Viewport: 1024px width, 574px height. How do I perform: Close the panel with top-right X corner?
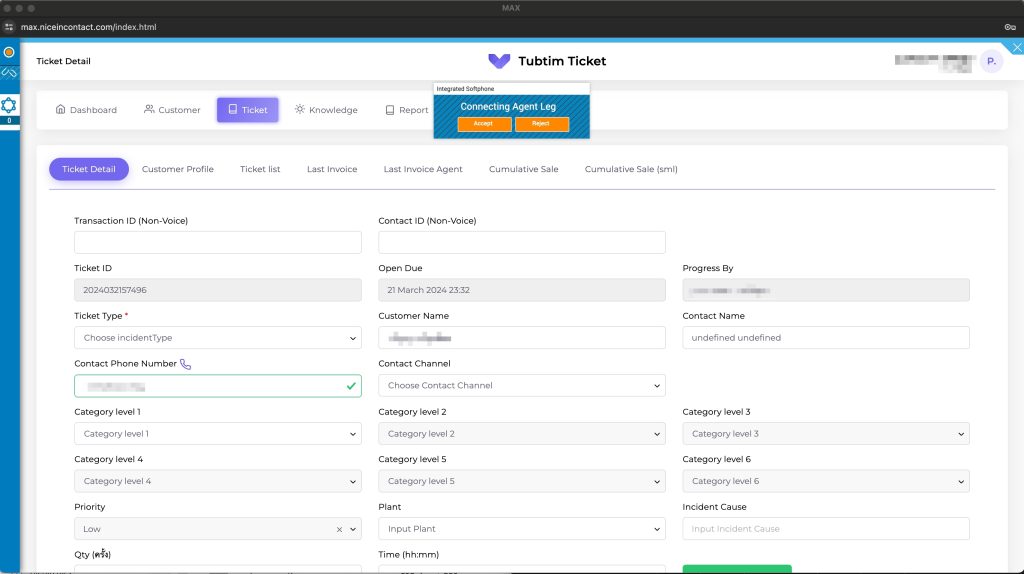(1016, 47)
